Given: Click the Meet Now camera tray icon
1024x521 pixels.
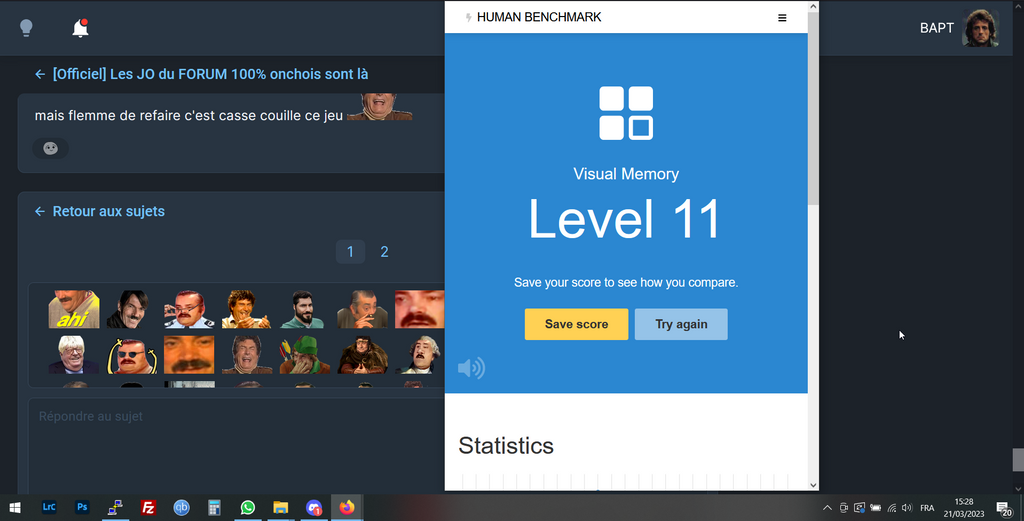Looking at the screenshot, I should [844, 508].
